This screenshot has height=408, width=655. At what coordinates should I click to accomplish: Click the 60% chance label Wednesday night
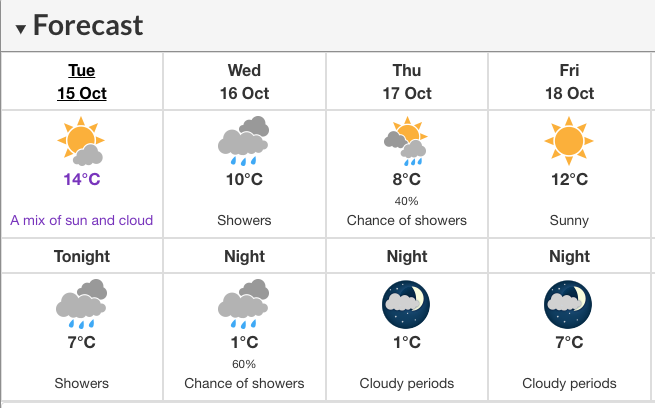tap(244, 364)
